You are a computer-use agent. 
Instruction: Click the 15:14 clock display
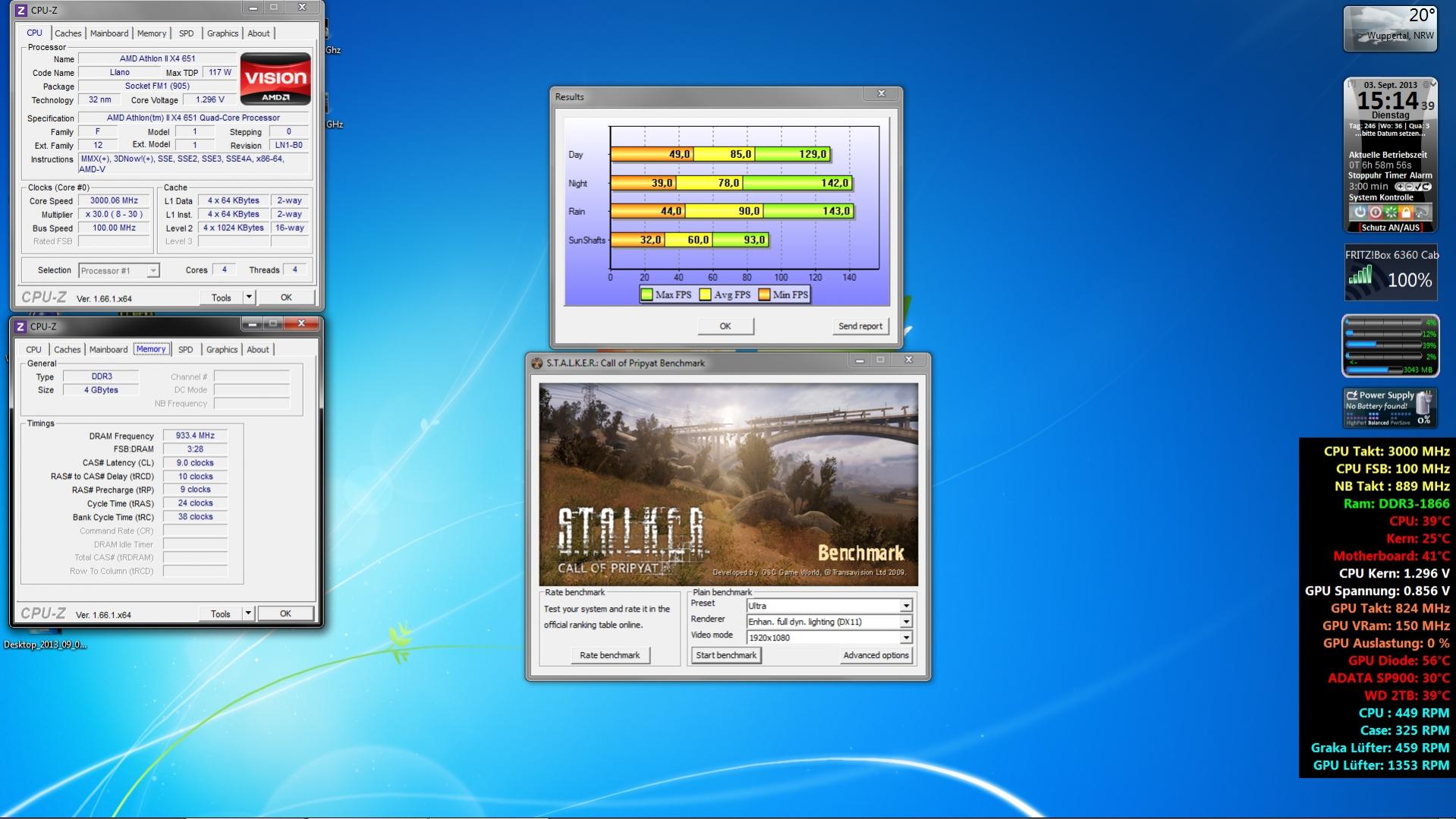point(1387,101)
